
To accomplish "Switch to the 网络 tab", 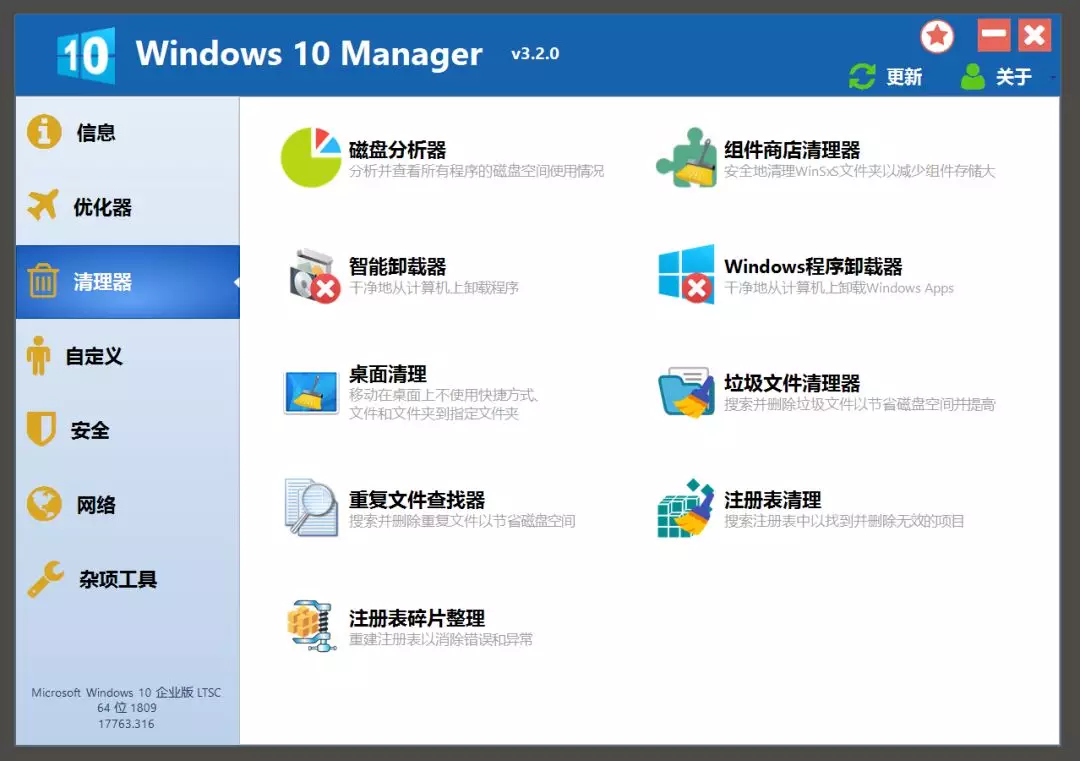I will [x=127, y=505].
